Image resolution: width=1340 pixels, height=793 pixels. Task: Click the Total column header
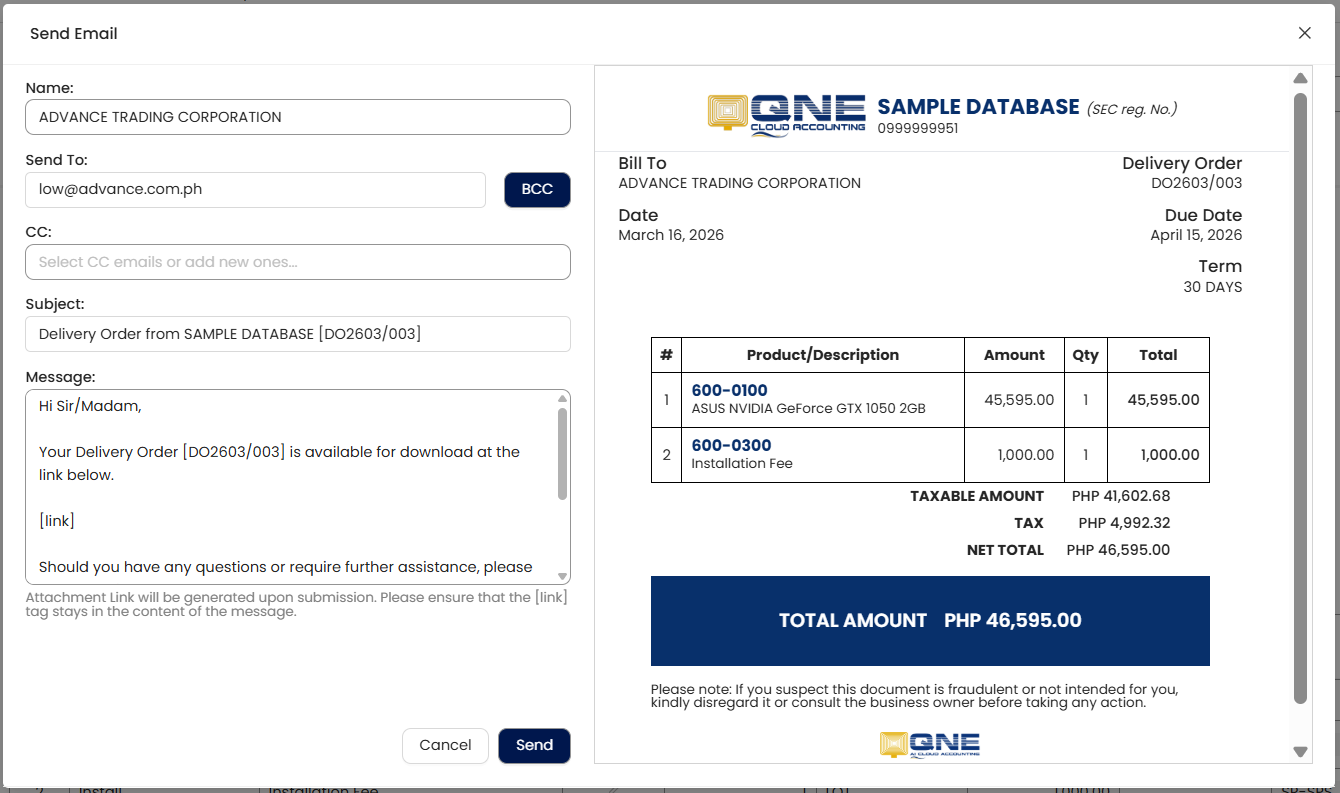pos(1158,355)
